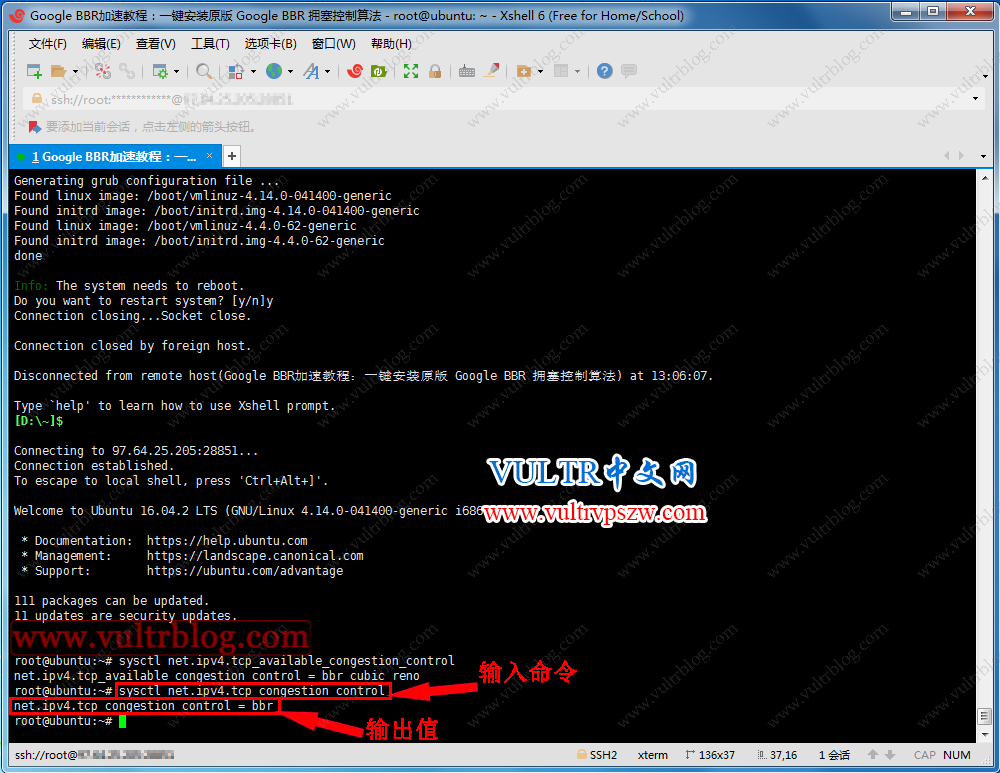Click the status bar up arrow icon
The image size is (1000, 773).
tap(873, 755)
